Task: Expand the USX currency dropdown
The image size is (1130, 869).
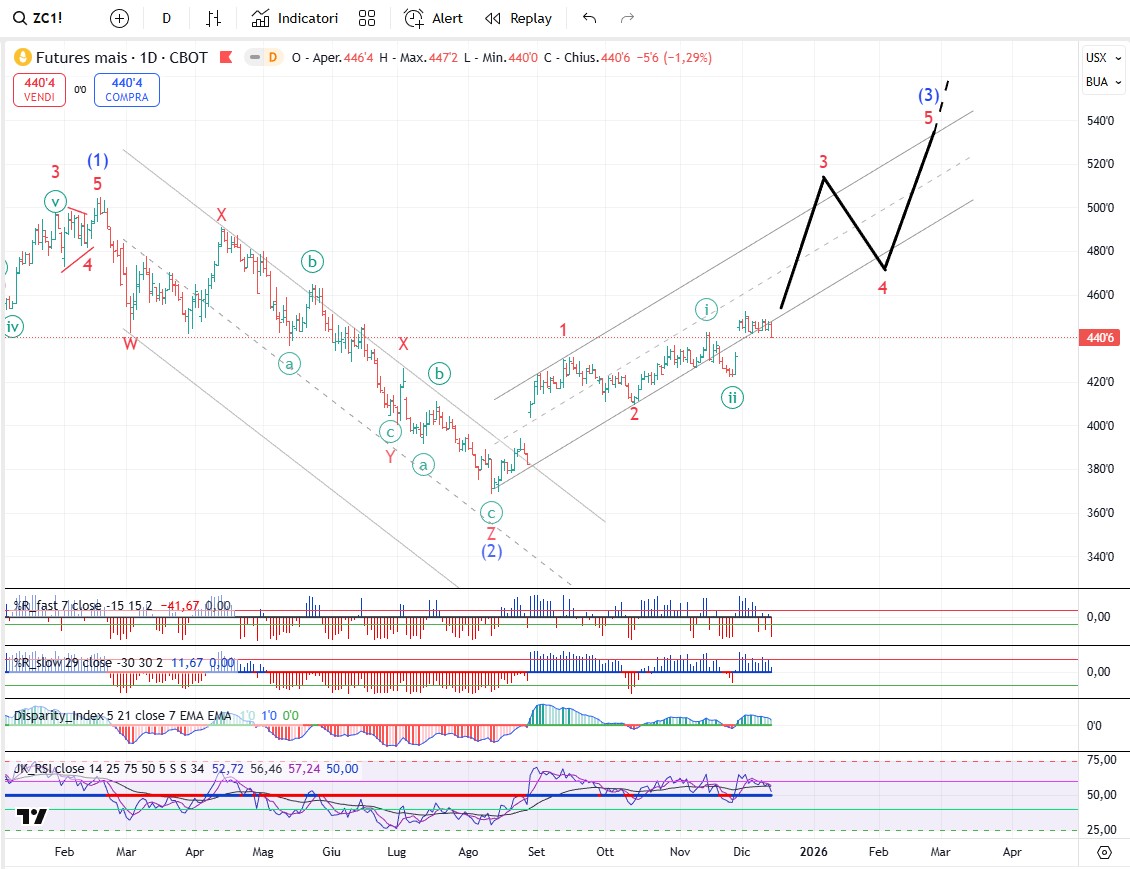Action: [1096, 57]
